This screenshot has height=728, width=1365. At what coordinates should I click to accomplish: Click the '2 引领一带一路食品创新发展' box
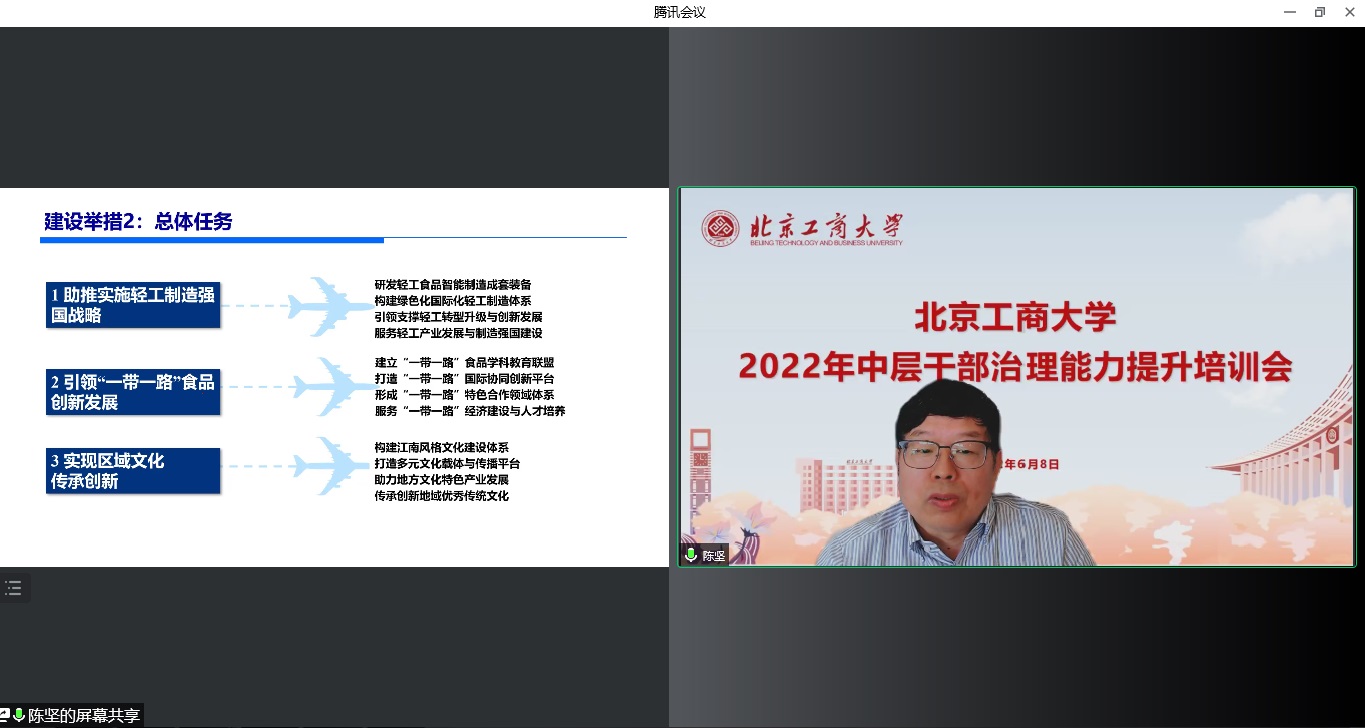click(133, 392)
